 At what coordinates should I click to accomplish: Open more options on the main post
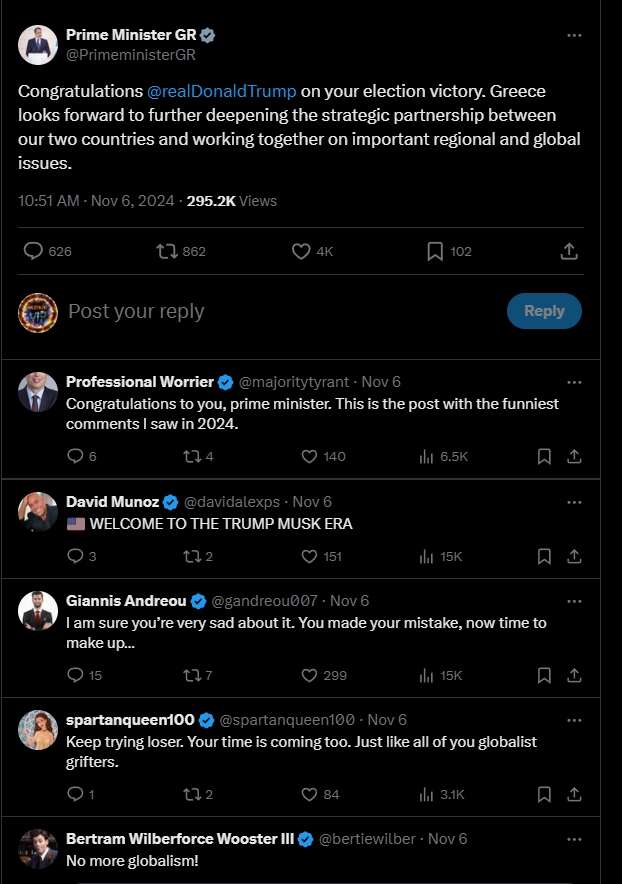point(574,35)
